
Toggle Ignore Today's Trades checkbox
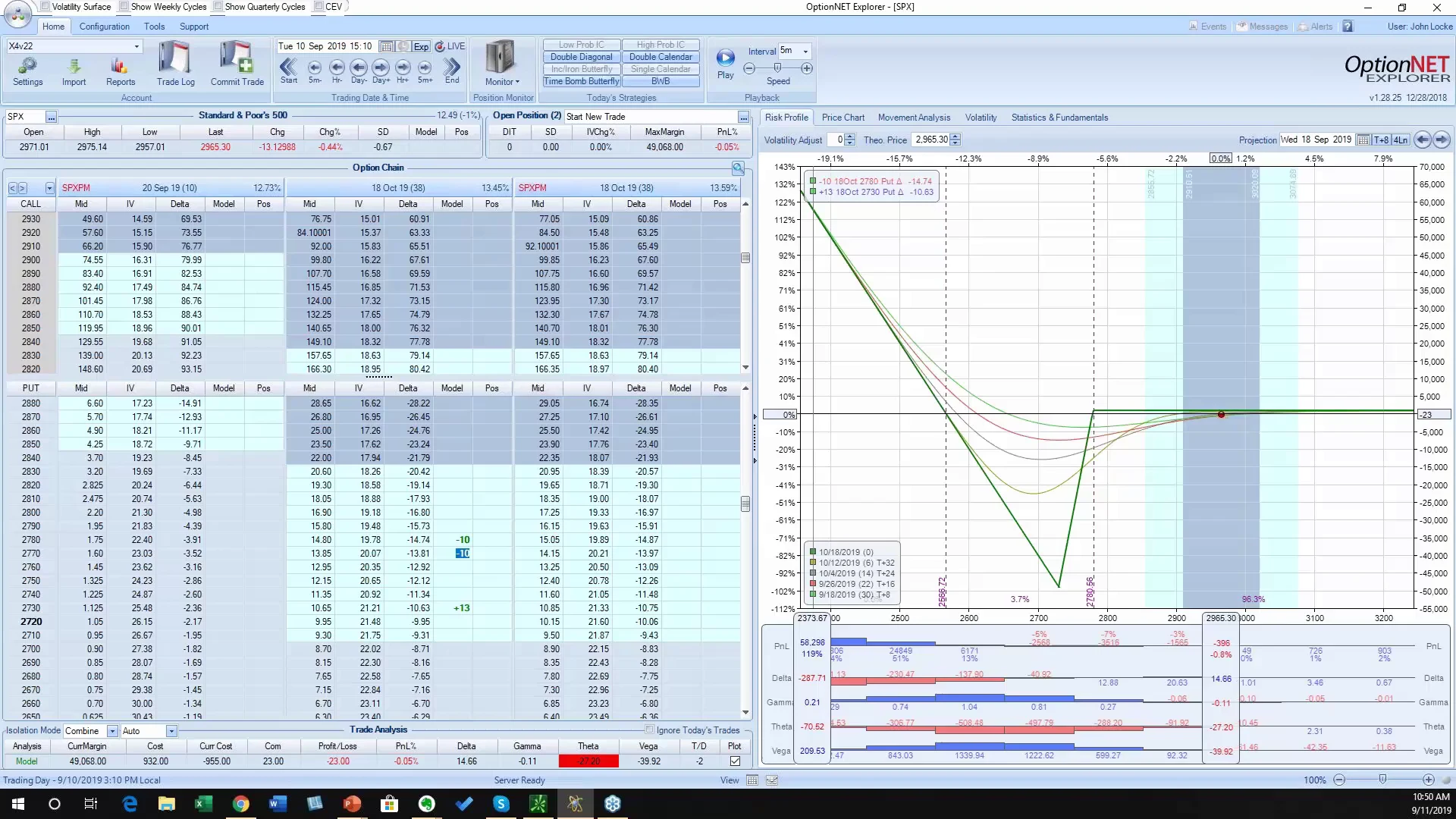pos(649,730)
